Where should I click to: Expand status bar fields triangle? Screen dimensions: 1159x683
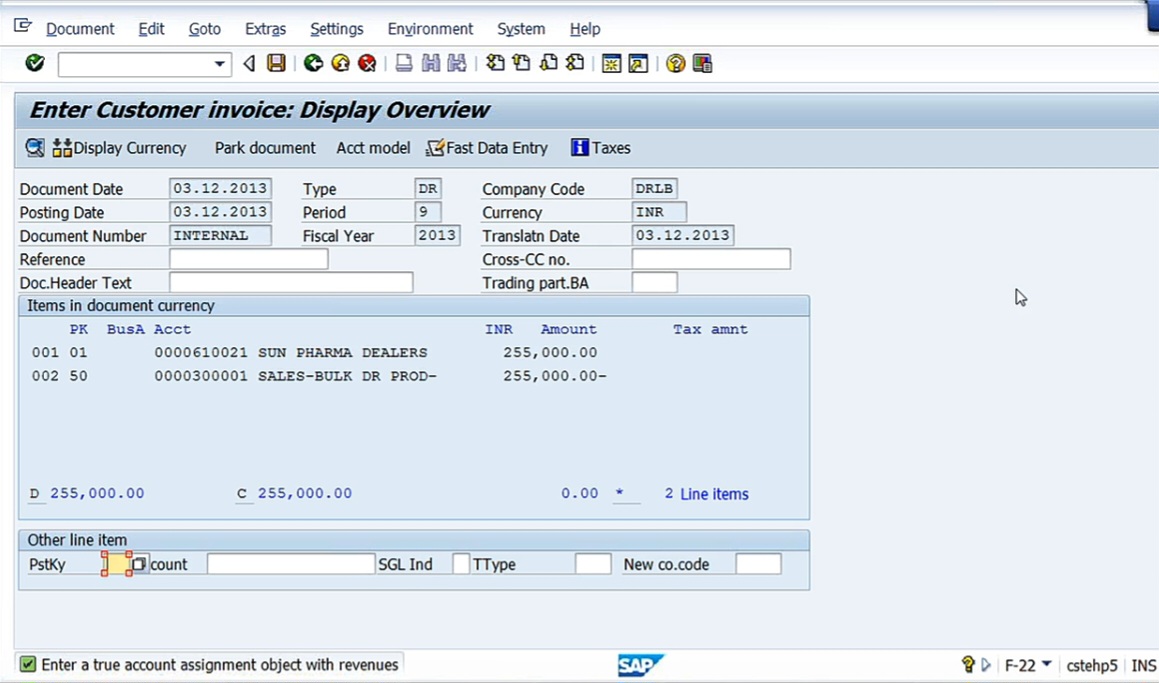[986, 665]
